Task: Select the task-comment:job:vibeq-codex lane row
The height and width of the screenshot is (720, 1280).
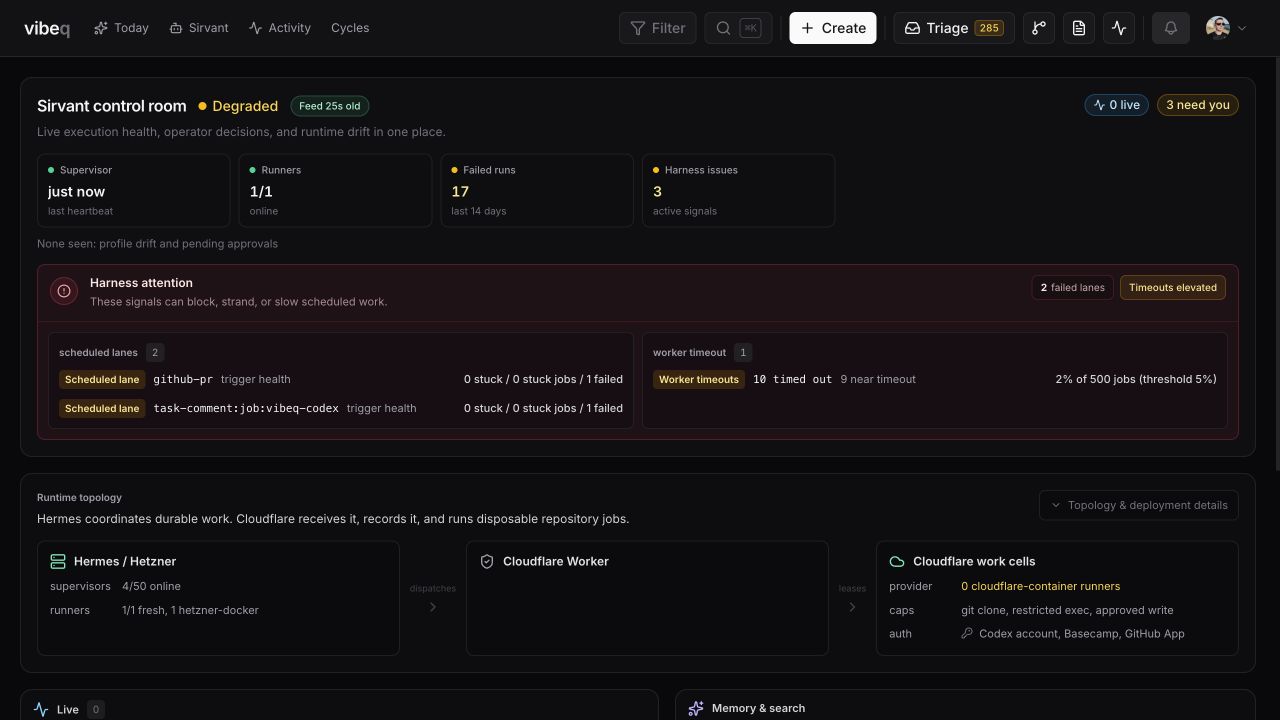Action: [x=341, y=408]
